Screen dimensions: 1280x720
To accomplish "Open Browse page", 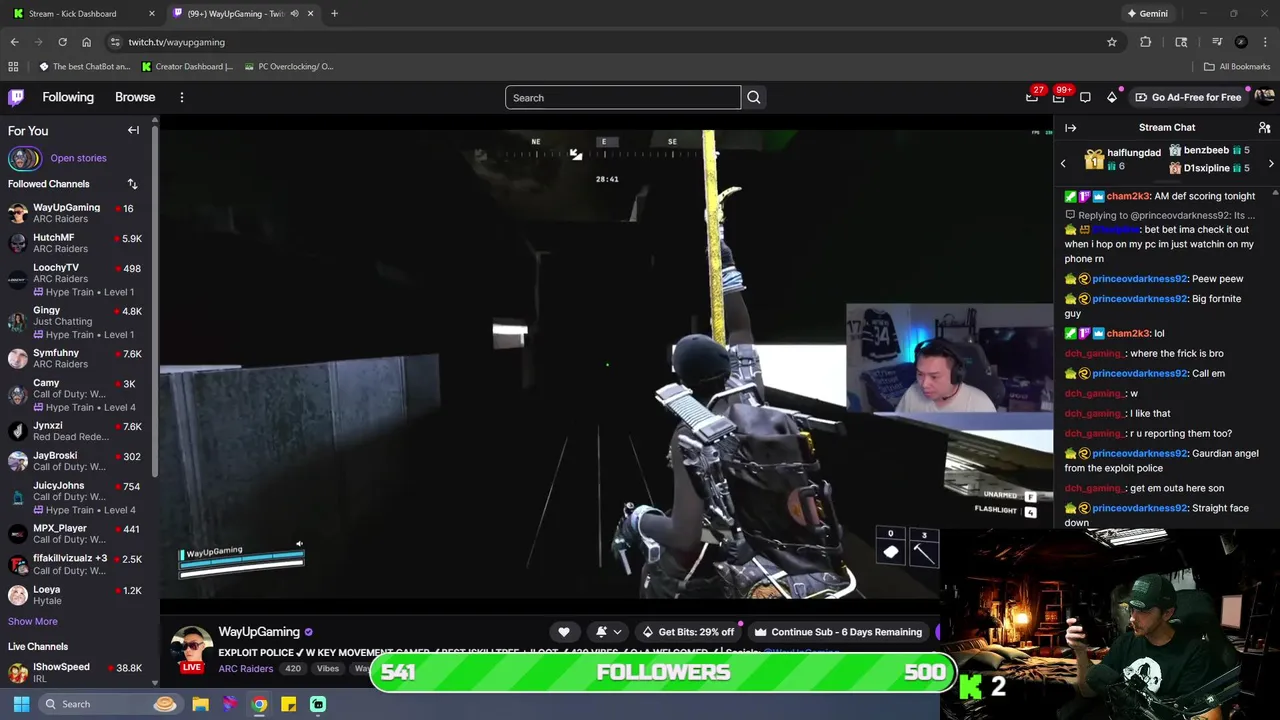I will click(x=135, y=97).
